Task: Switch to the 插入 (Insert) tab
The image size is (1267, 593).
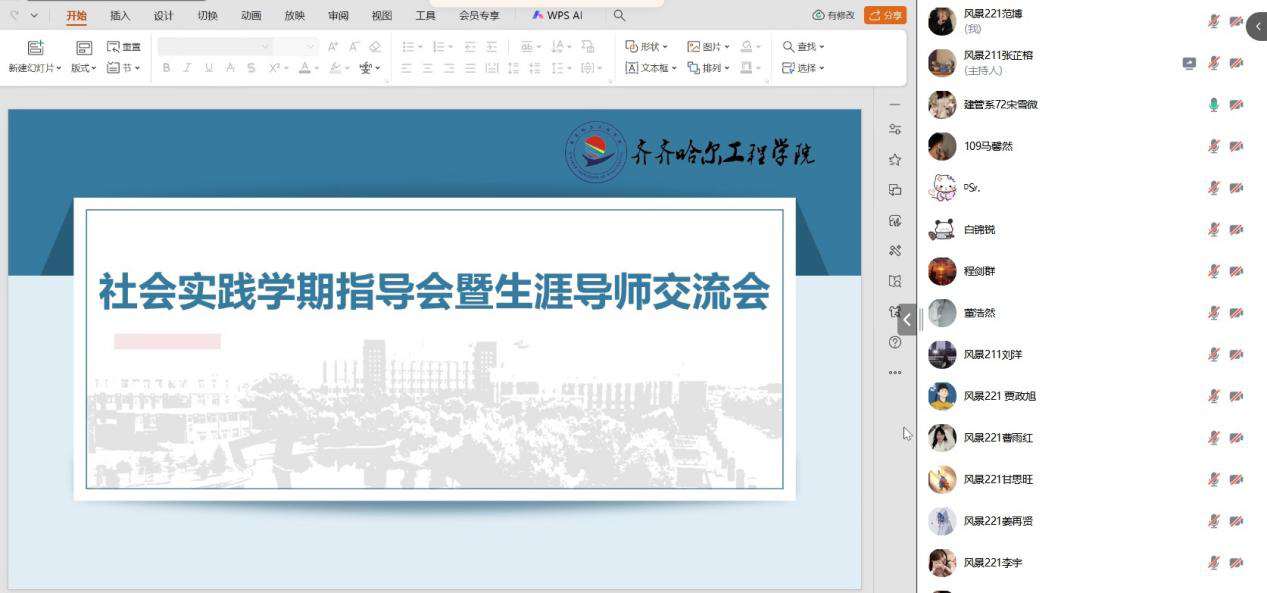Action: pyautogui.click(x=120, y=16)
